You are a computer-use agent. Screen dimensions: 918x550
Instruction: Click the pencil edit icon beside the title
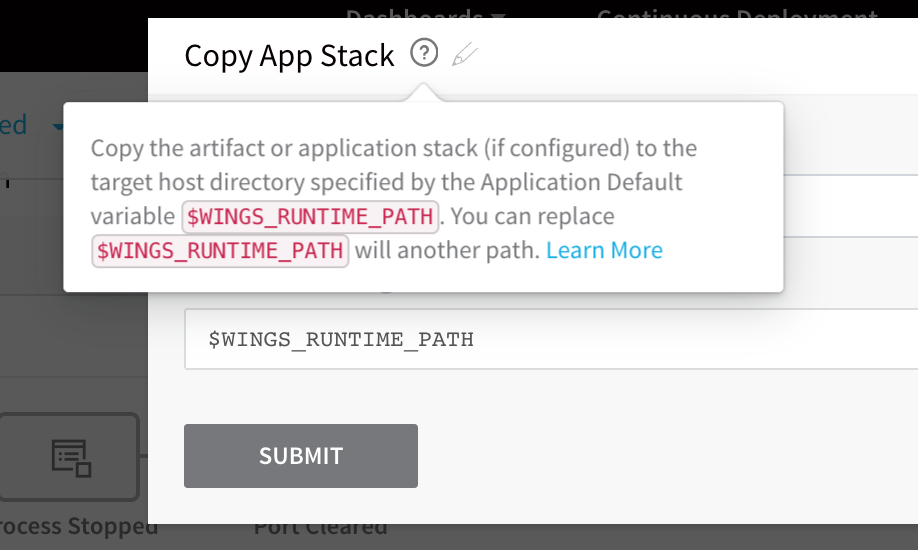click(x=465, y=54)
